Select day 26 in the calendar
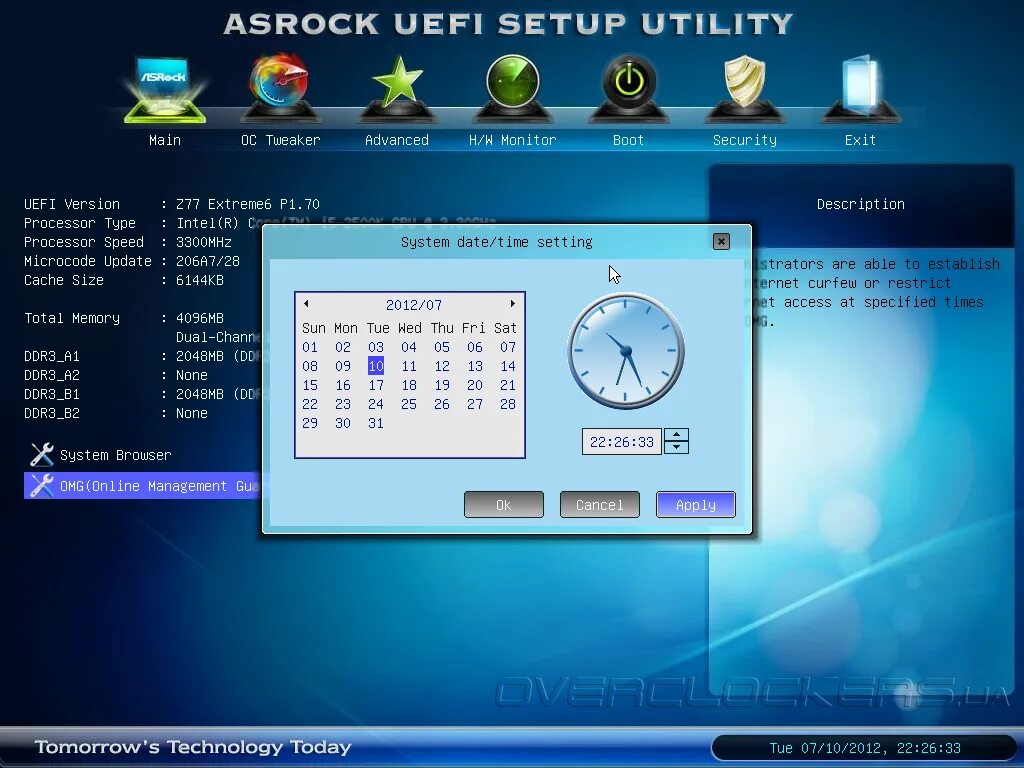Viewport: 1024px width, 768px height. click(x=441, y=404)
